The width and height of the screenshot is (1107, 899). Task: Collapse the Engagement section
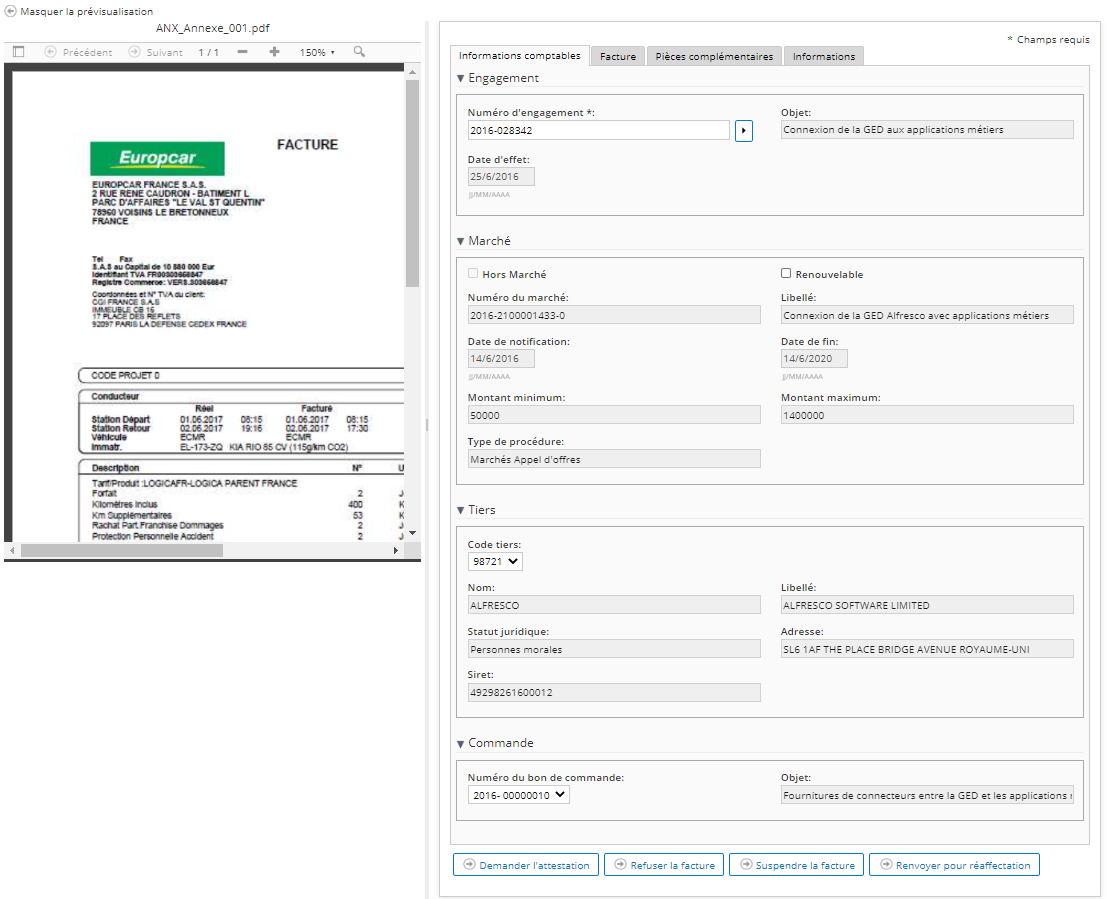click(460, 78)
